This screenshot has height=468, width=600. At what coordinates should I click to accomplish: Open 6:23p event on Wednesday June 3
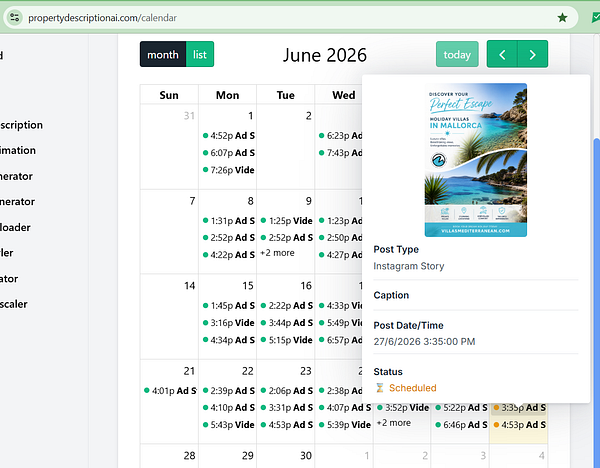click(x=340, y=135)
